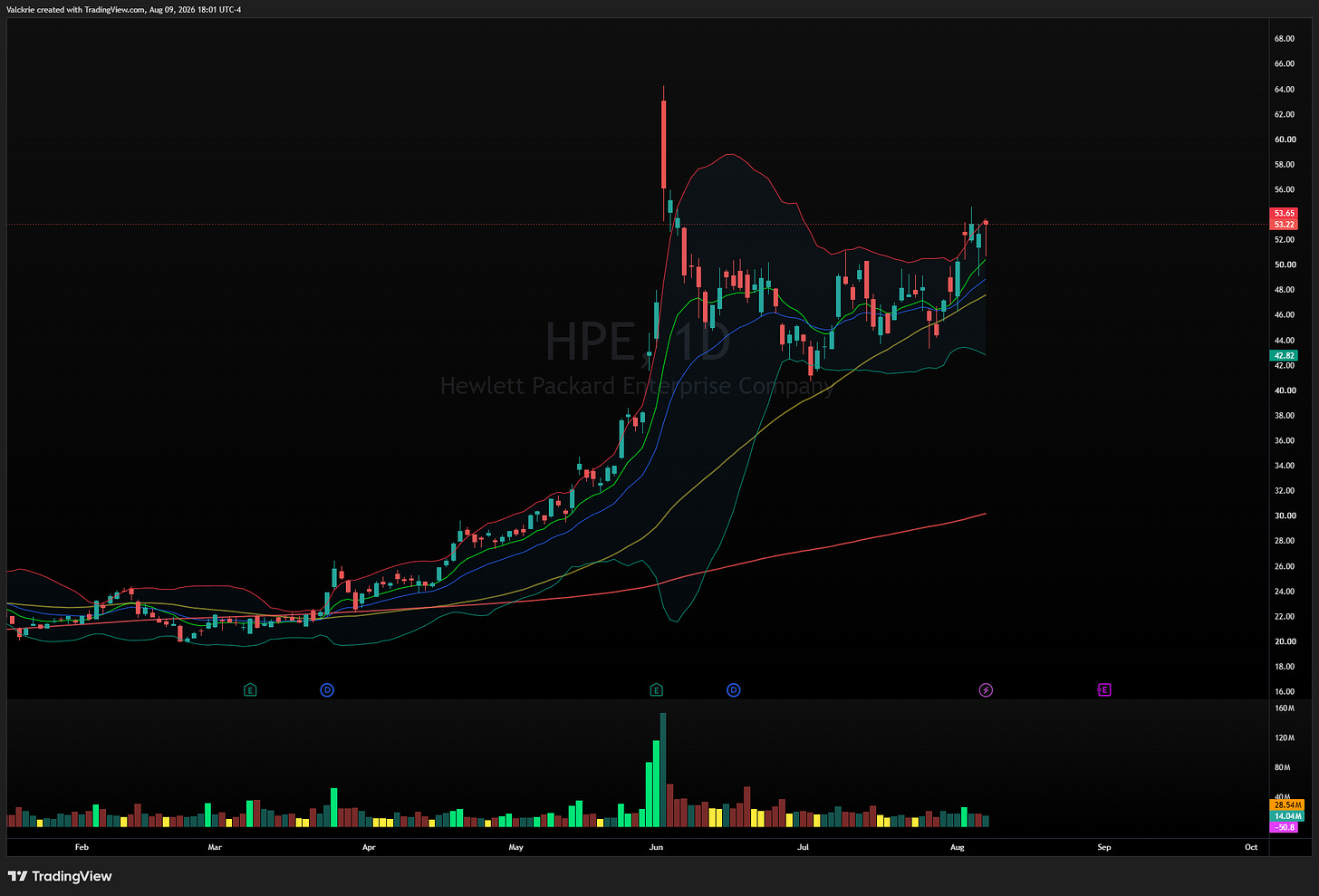Click the Aug label on time axis

pyautogui.click(x=958, y=848)
